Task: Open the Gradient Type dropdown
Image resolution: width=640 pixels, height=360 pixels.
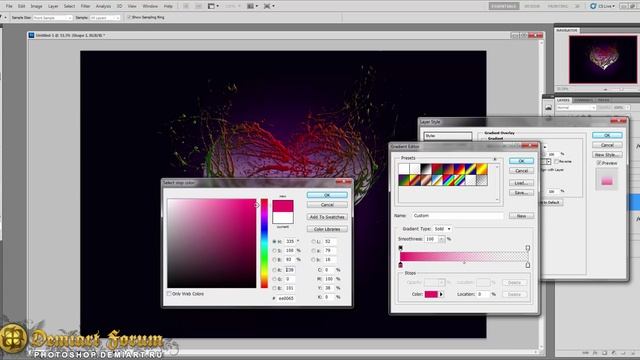Action: click(x=442, y=229)
